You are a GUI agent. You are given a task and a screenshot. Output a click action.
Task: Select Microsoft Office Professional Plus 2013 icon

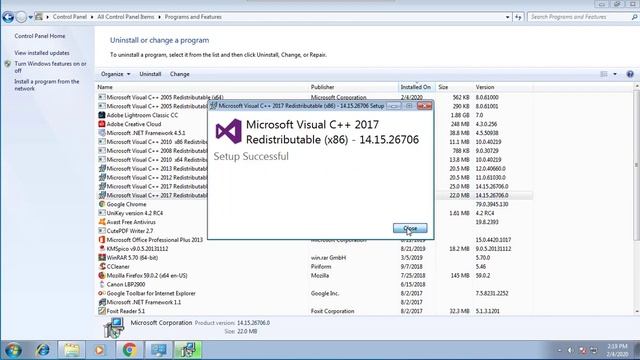(x=102, y=240)
